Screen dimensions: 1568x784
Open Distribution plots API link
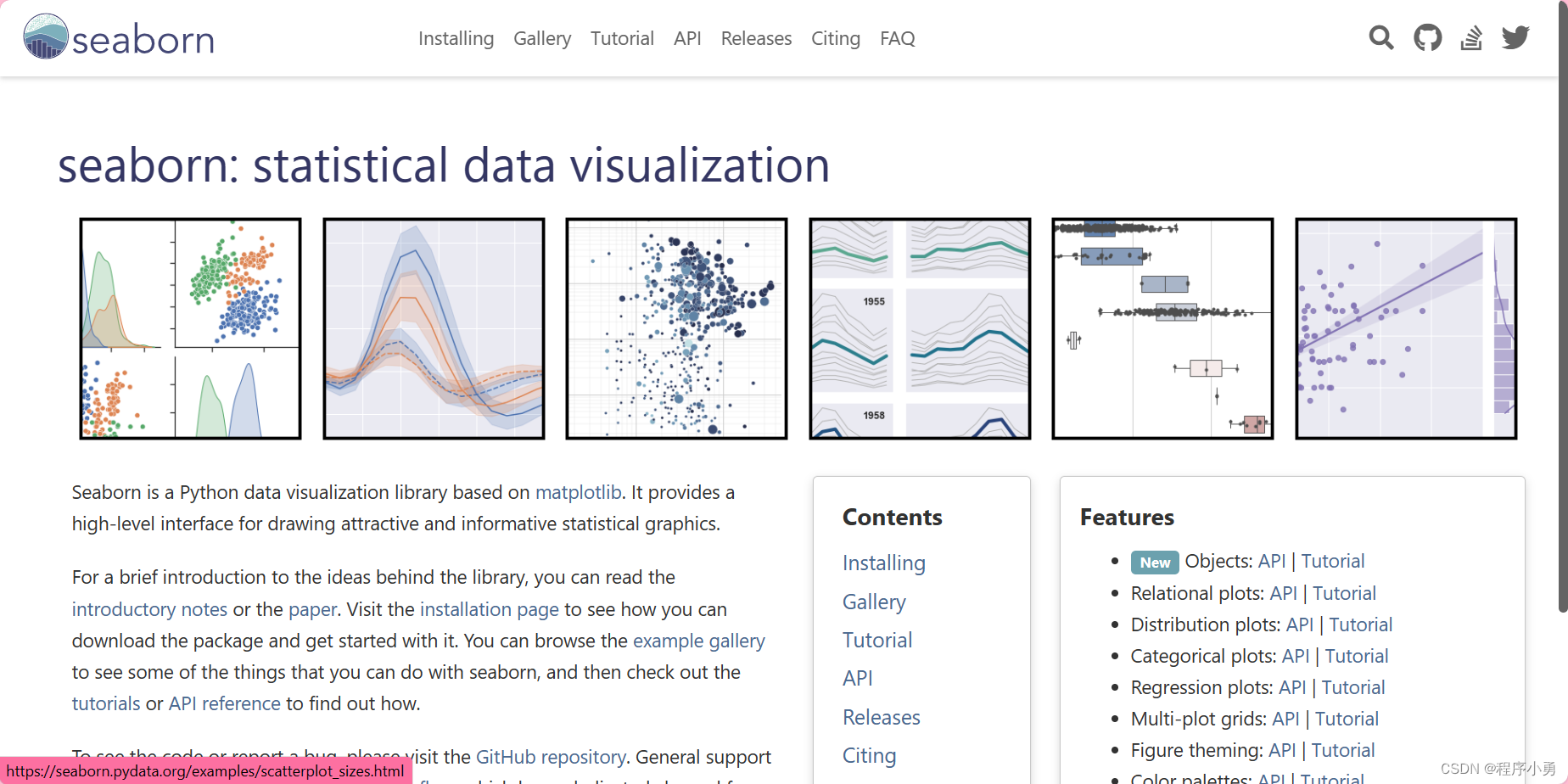[x=1300, y=624]
